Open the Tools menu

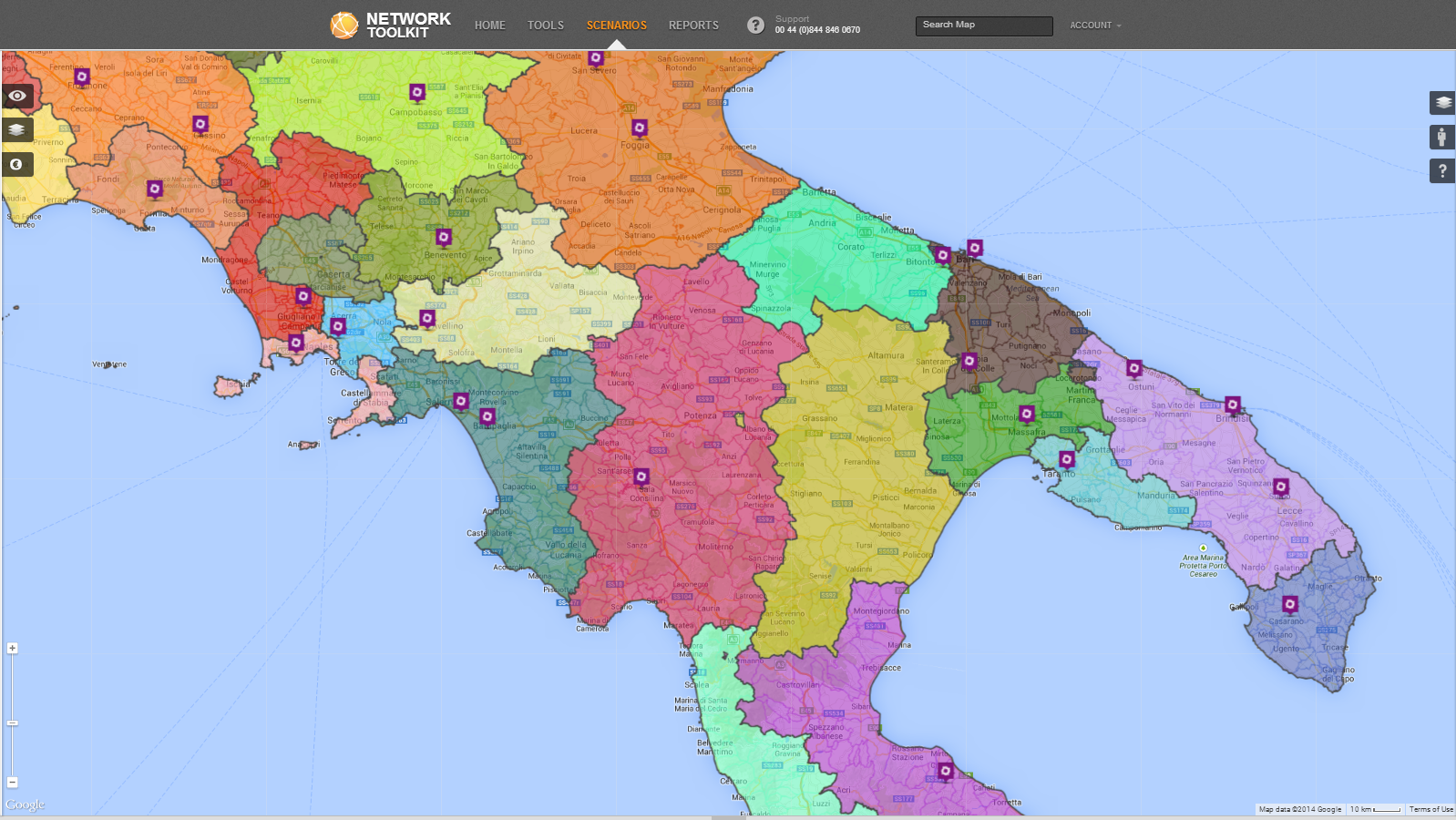[546, 26]
